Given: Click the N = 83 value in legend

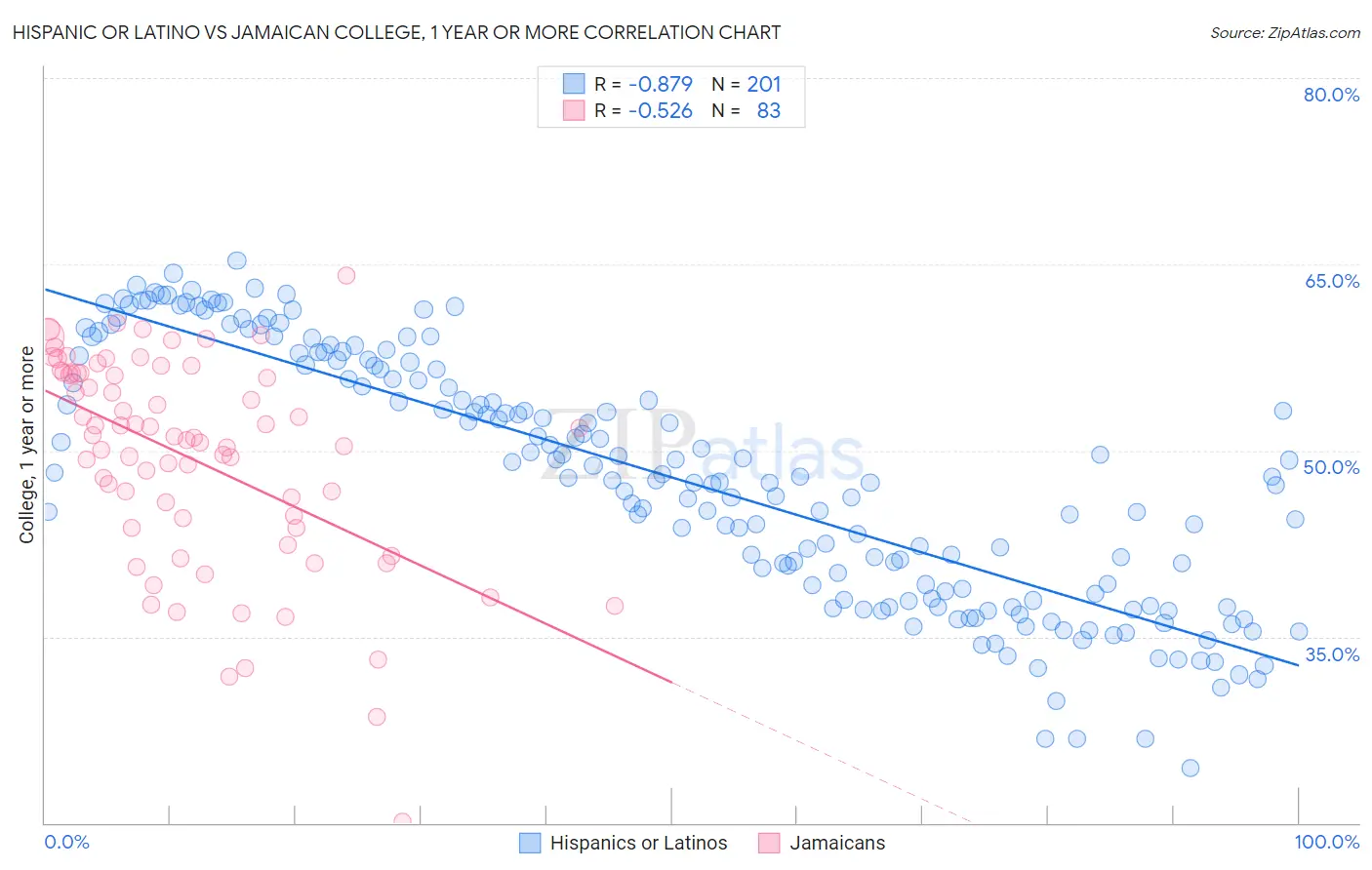Looking at the screenshot, I should pyautogui.click(x=747, y=110).
